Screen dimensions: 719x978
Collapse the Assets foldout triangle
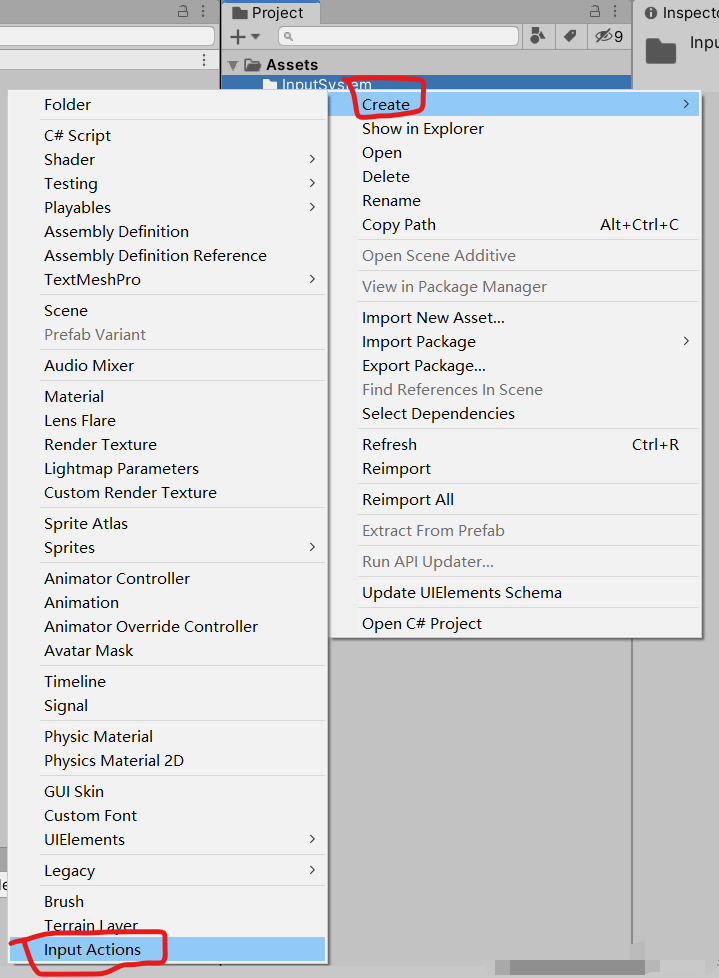232,63
